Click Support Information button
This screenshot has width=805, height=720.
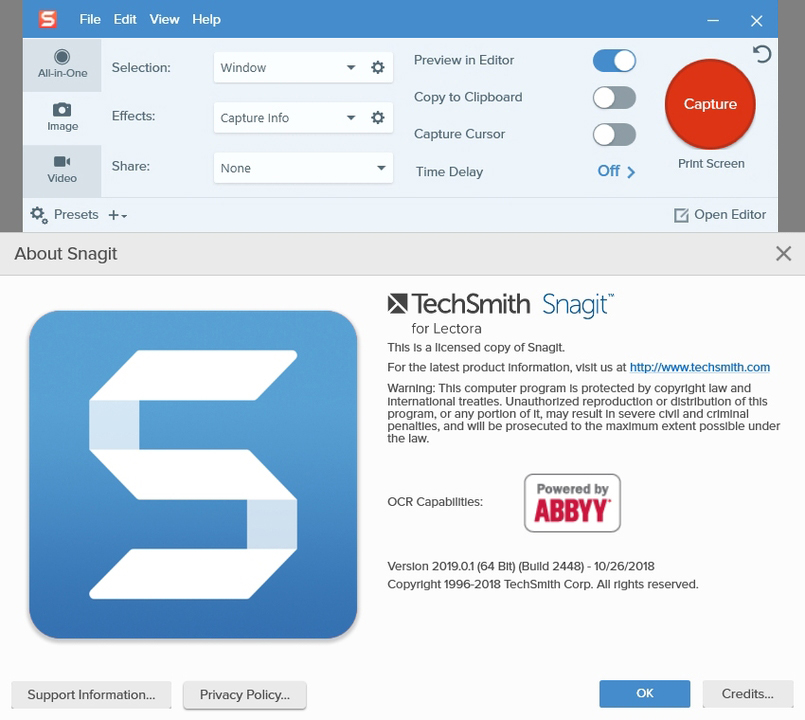pyautogui.click(x=91, y=695)
